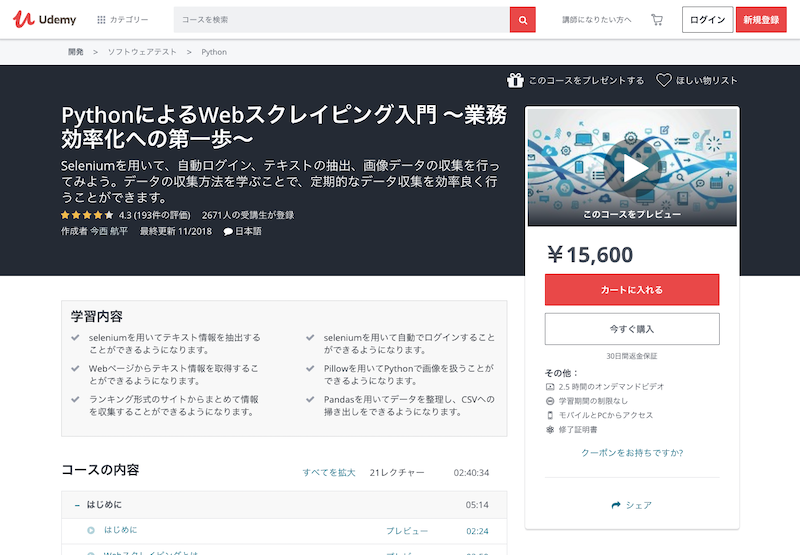Collapse the はじめに section
This screenshot has width=800, height=555.
click(x=77, y=505)
